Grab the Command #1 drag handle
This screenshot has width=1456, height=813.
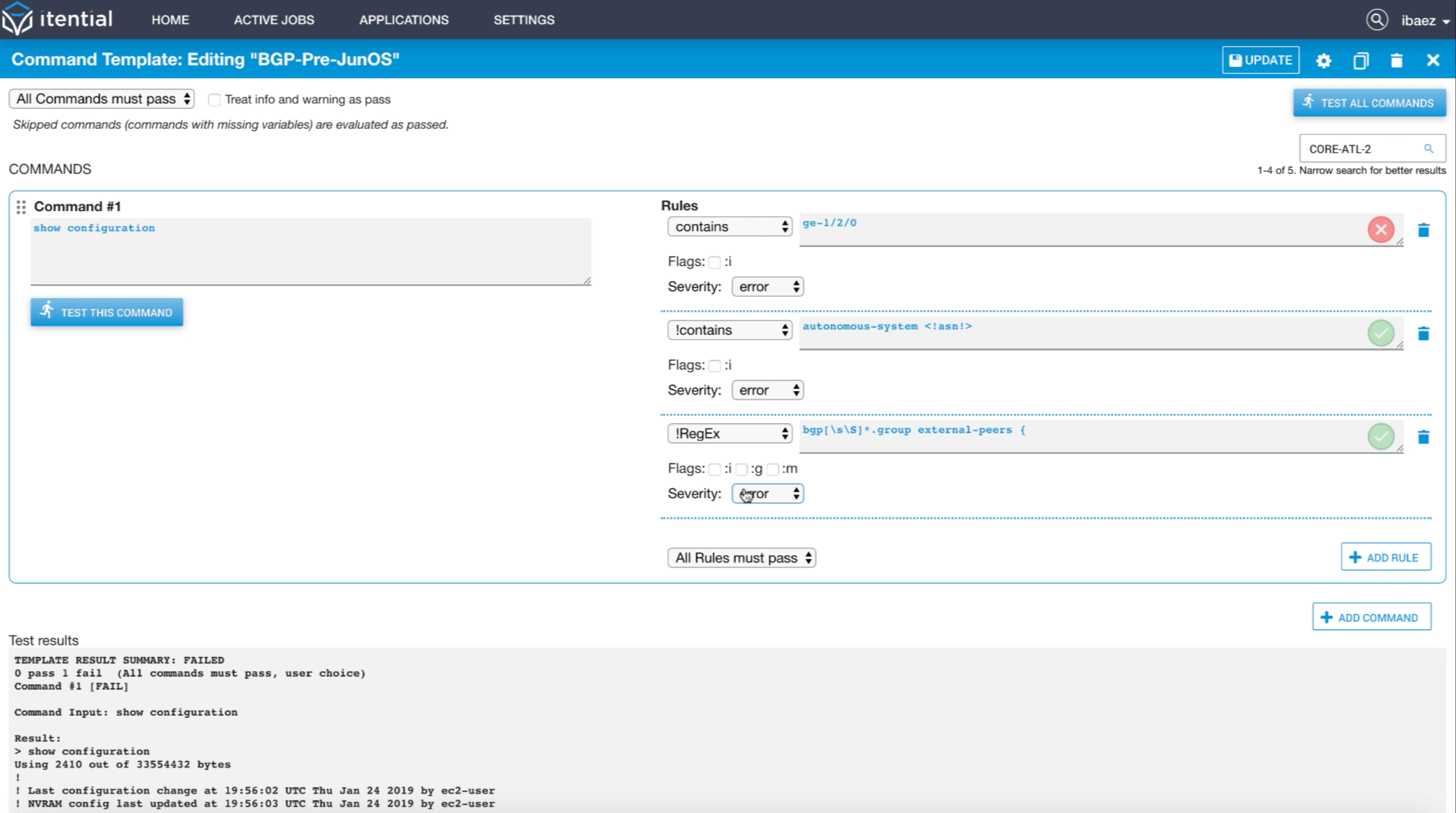click(x=21, y=207)
